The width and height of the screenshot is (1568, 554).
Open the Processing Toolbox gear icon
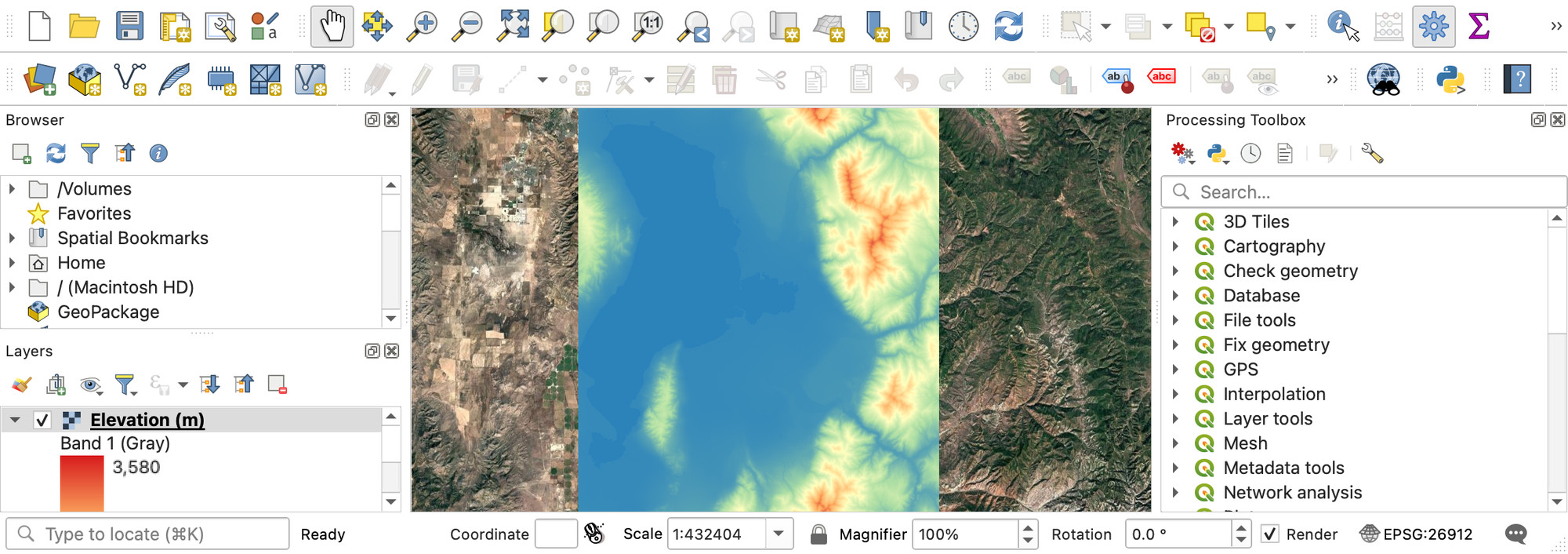(x=1434, y=26)
